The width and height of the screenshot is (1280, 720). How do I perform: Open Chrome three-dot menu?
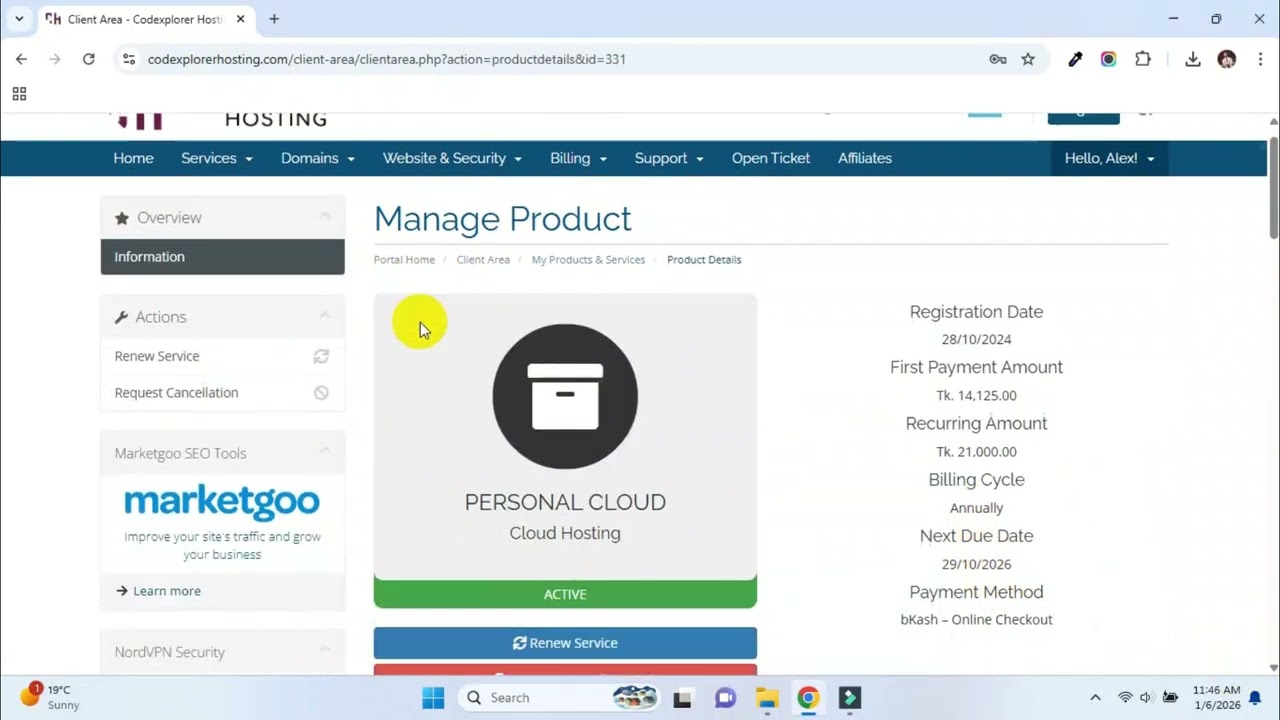[x=1259, y=59]
